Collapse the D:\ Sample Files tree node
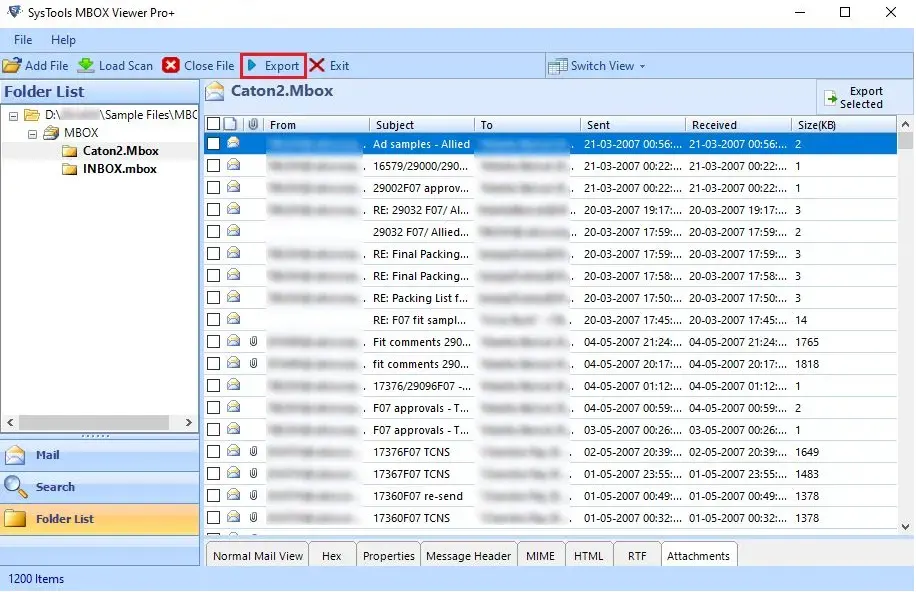The height and width of the screenshot is (592, 916). tap(13, 116)
